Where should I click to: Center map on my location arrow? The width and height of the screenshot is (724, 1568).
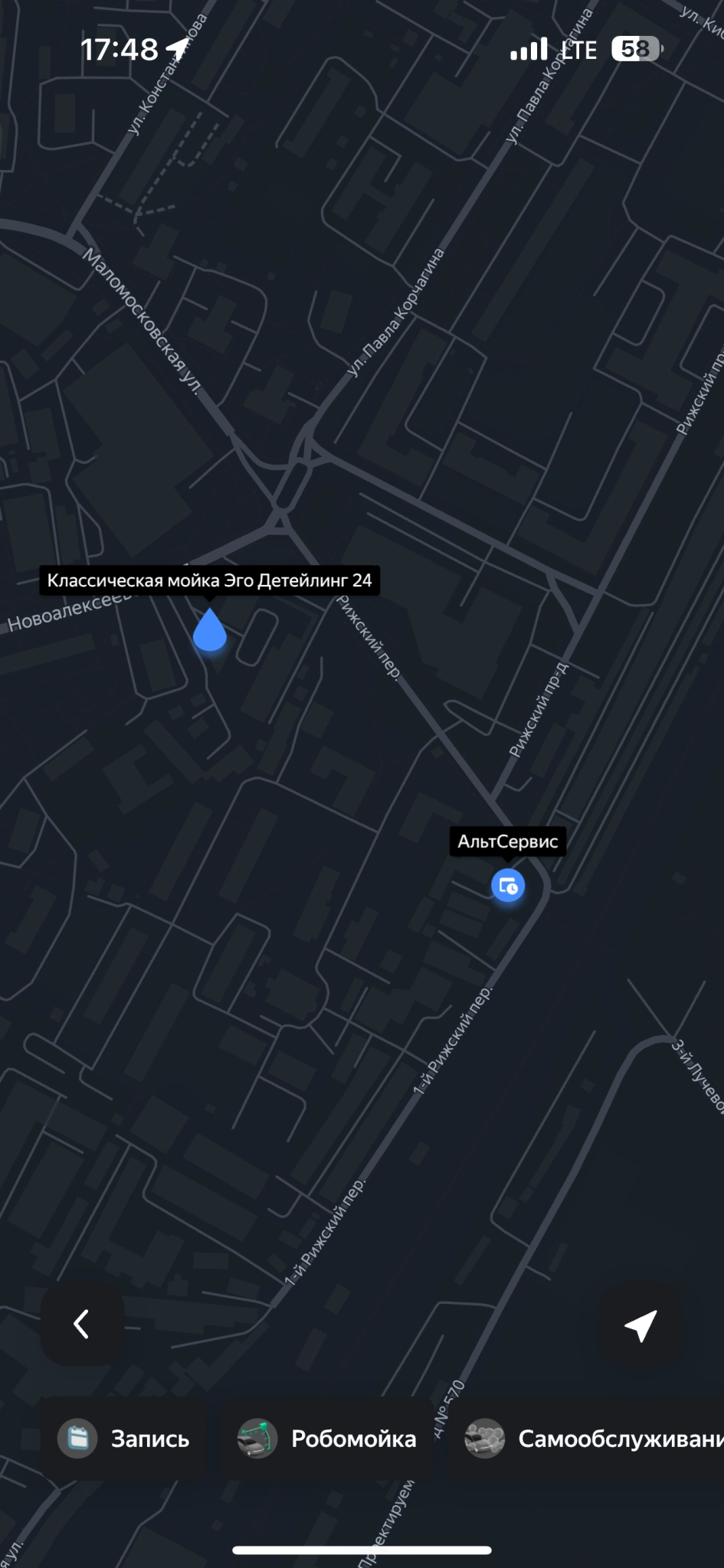[640, 1325]
